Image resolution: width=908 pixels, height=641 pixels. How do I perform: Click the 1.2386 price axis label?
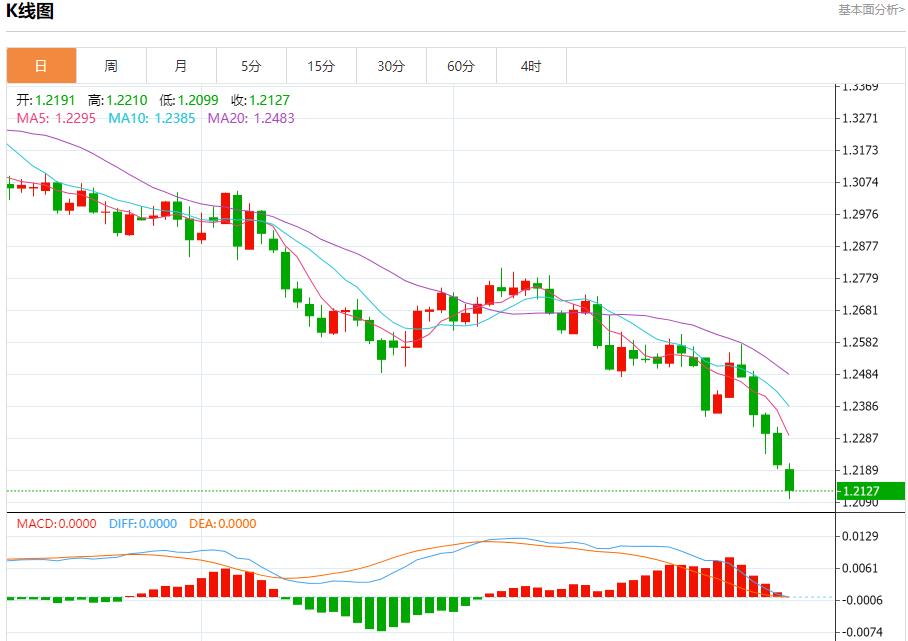click(860, 406)
